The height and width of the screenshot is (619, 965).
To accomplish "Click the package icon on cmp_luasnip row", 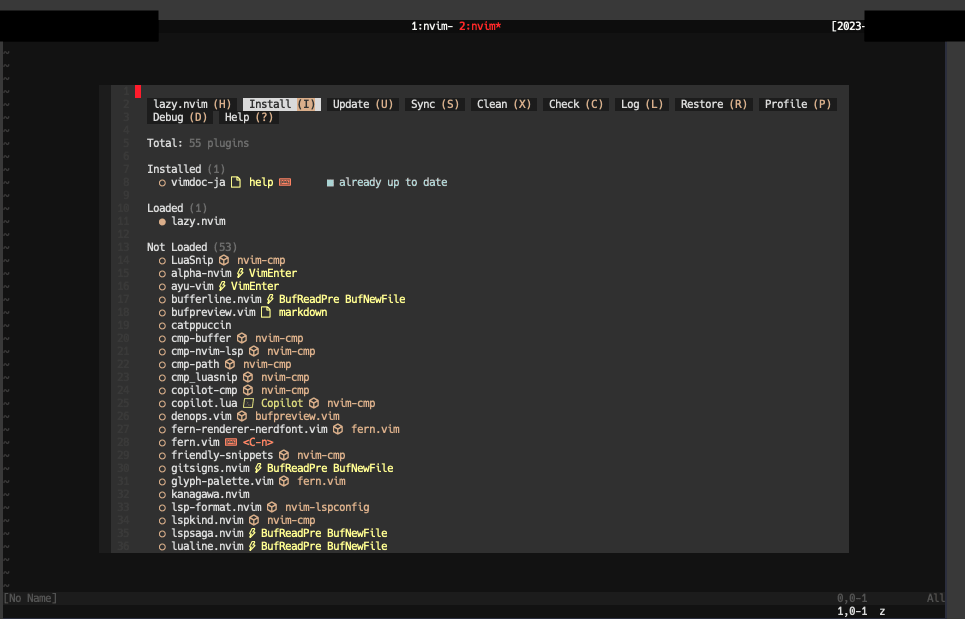I will coord(248,377).
